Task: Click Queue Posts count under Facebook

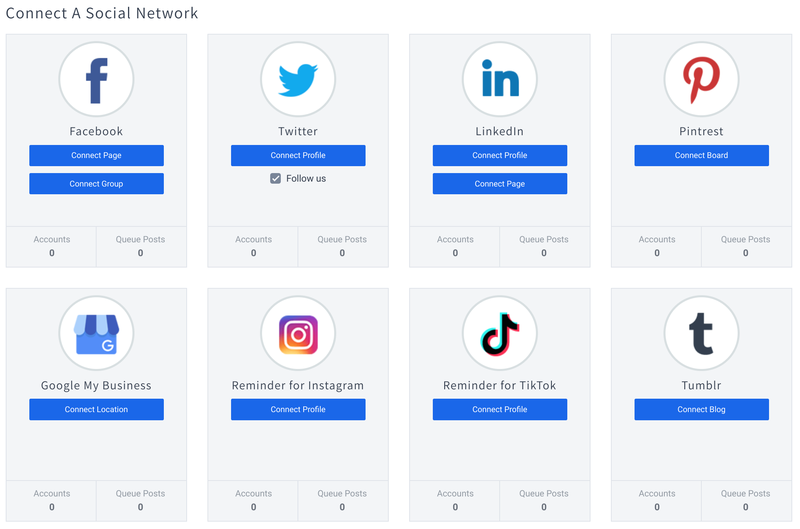Action: (140, 253)
